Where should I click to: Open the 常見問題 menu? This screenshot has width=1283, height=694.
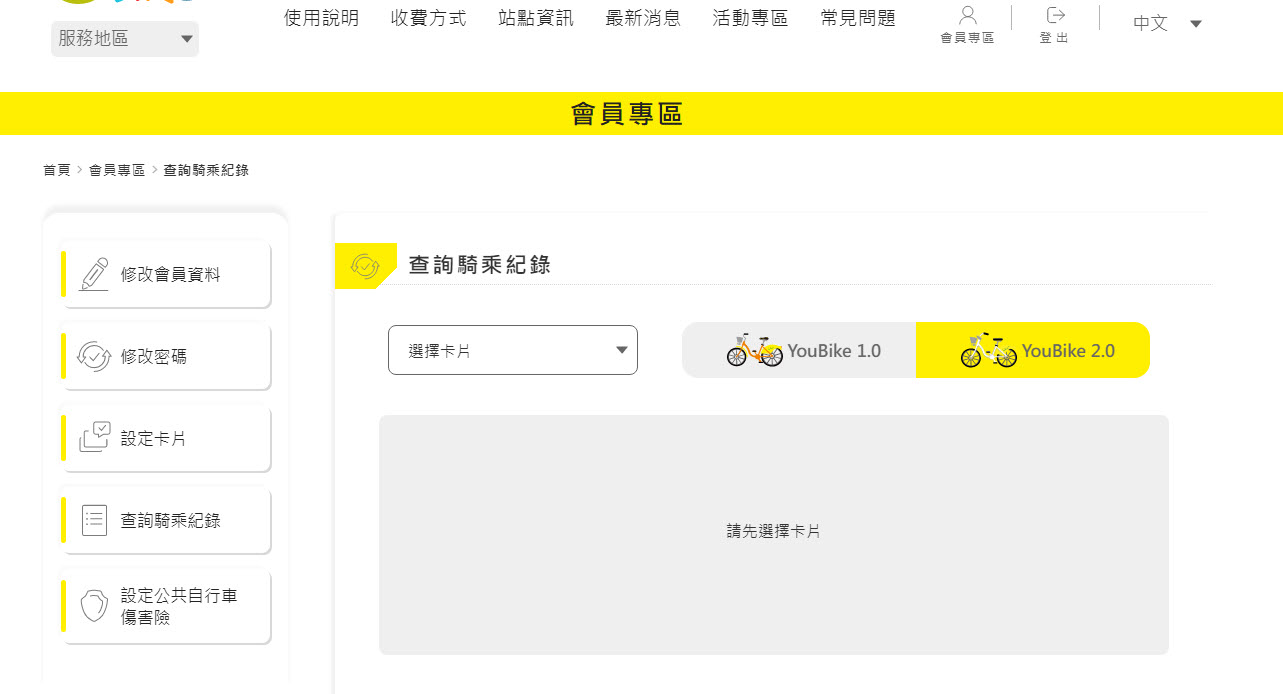pos(858,18)
